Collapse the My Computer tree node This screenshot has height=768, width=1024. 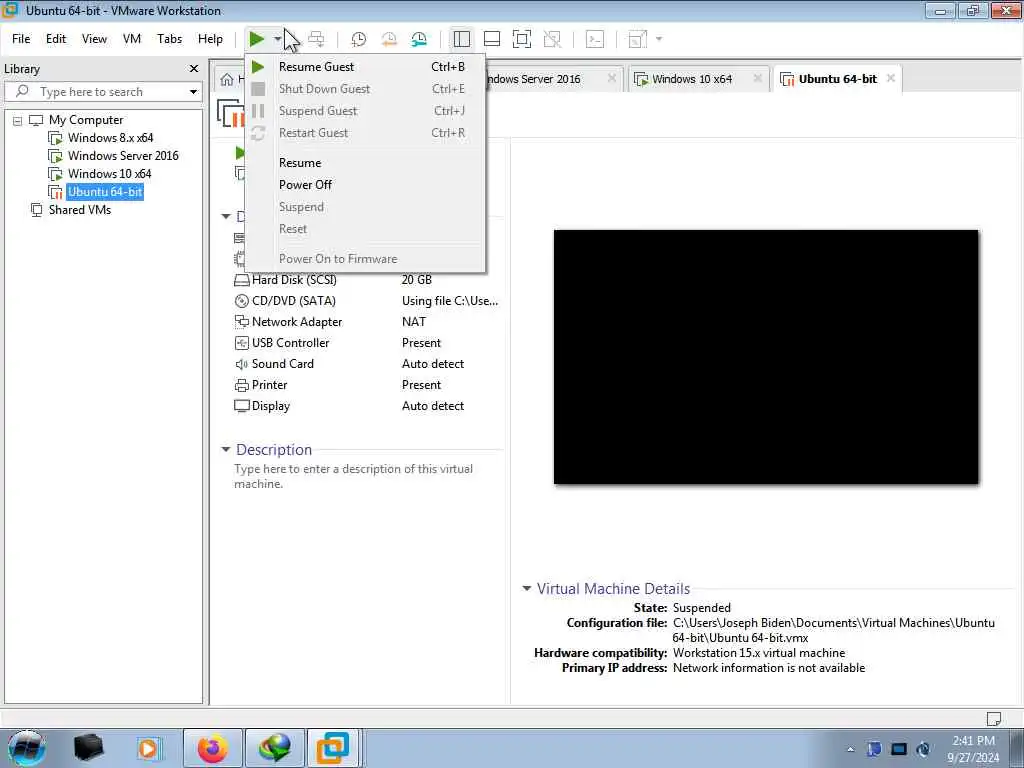click(x=18, y=121)
